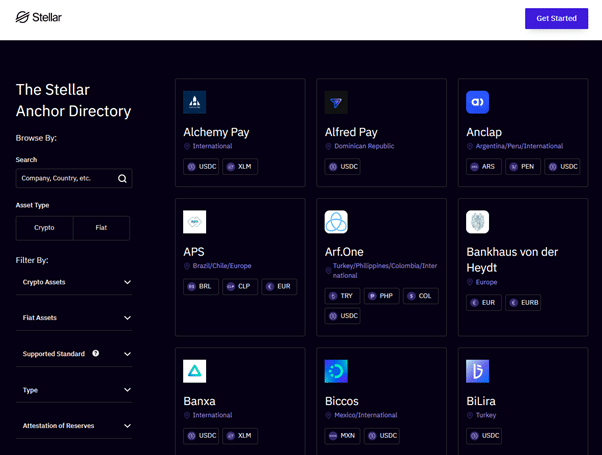
Task: Click the Banxa logo icon
Action: tap(195, 371)
